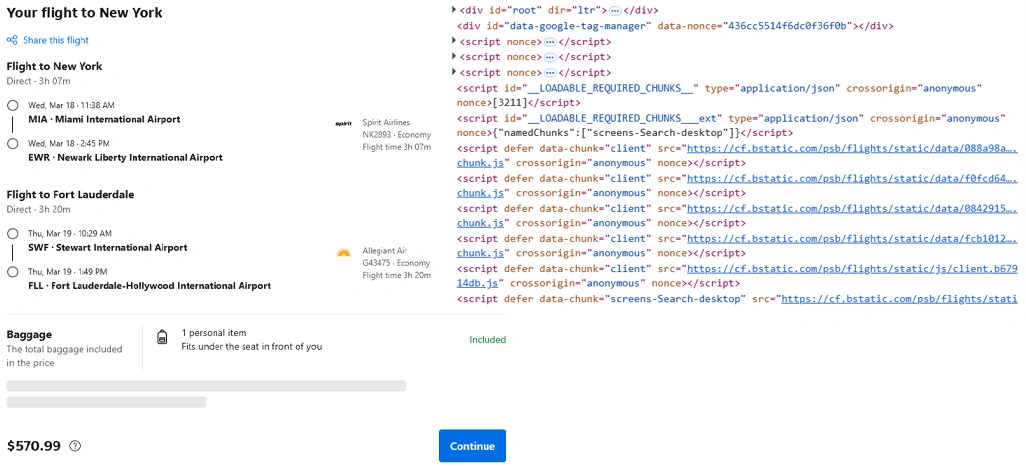Open the screens-Search-desktop script src link
The height and width of the screenshot is (466, 1026).
pos(900,299)
